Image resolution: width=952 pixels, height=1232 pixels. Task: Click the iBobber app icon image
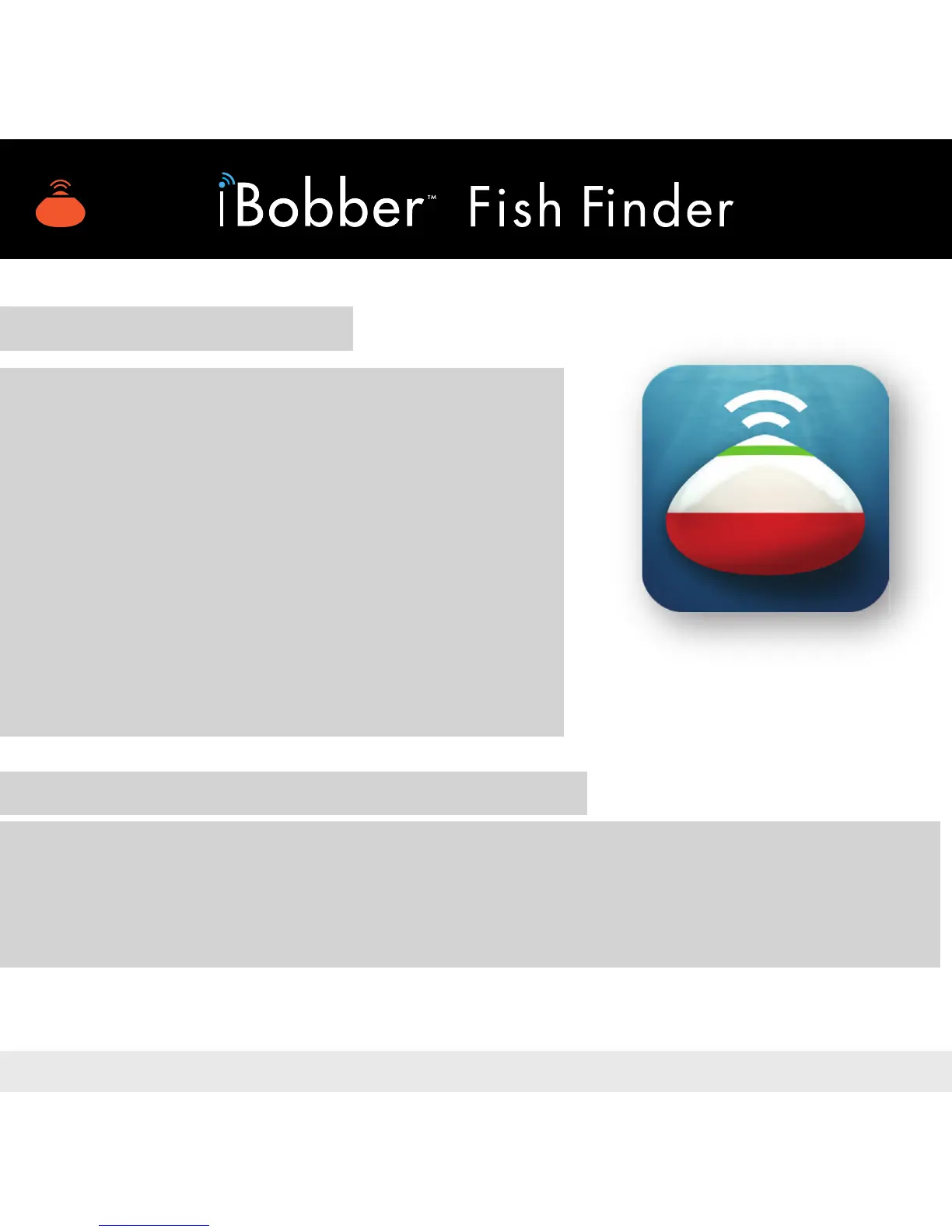[x=765, y=488]
